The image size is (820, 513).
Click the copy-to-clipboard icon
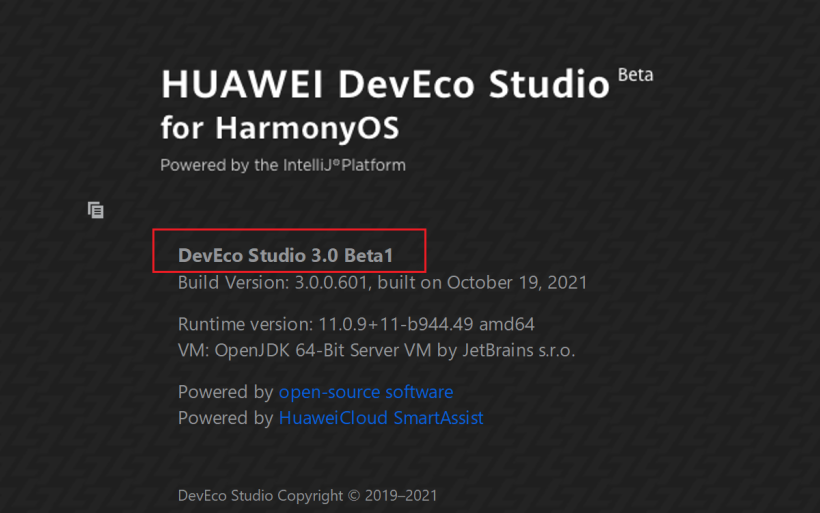pyautogui.click(x=96, y=210)
